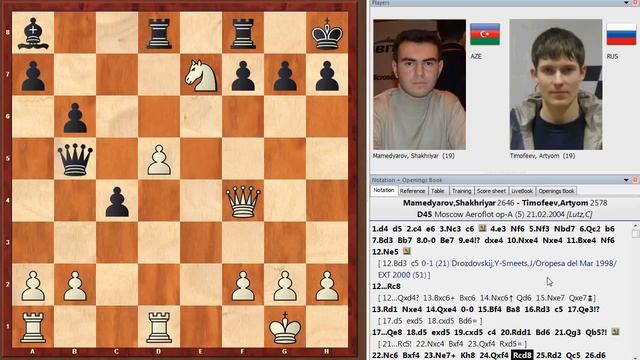Viewport: 640px width, 360px height.
Task: Select the white pawn on b2
Action: pos(75,286)
